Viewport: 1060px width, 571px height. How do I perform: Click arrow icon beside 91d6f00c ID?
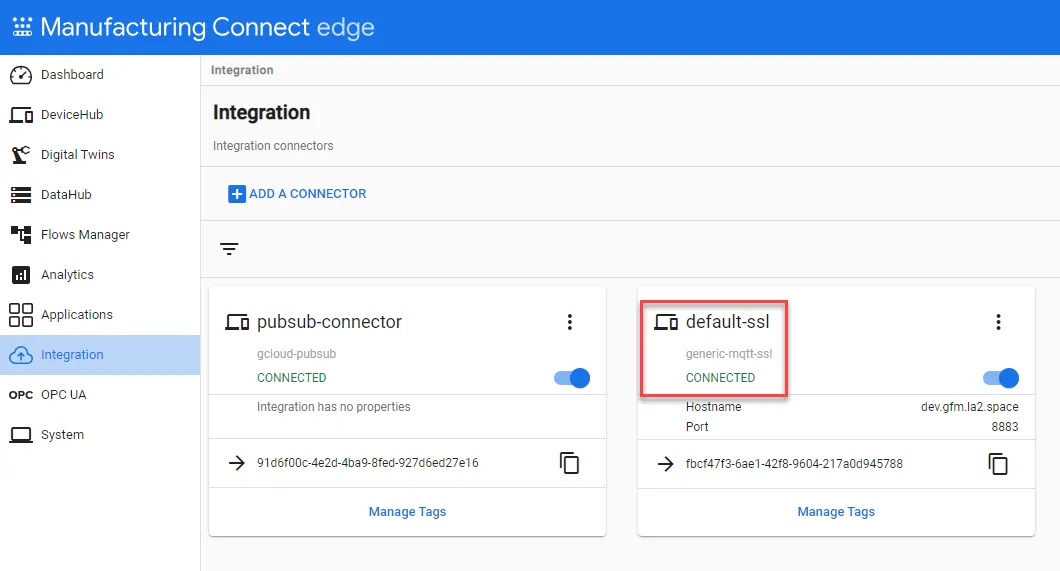(237, 463)
